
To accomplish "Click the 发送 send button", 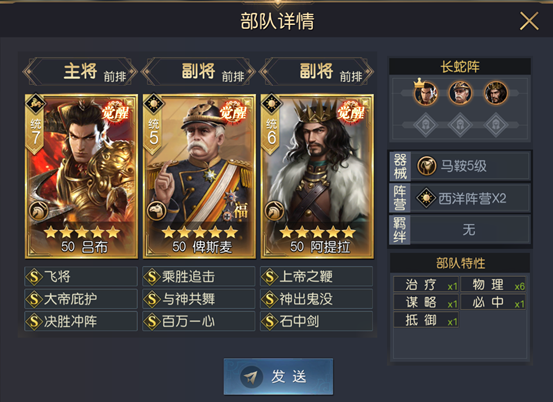I will [278, 376].
